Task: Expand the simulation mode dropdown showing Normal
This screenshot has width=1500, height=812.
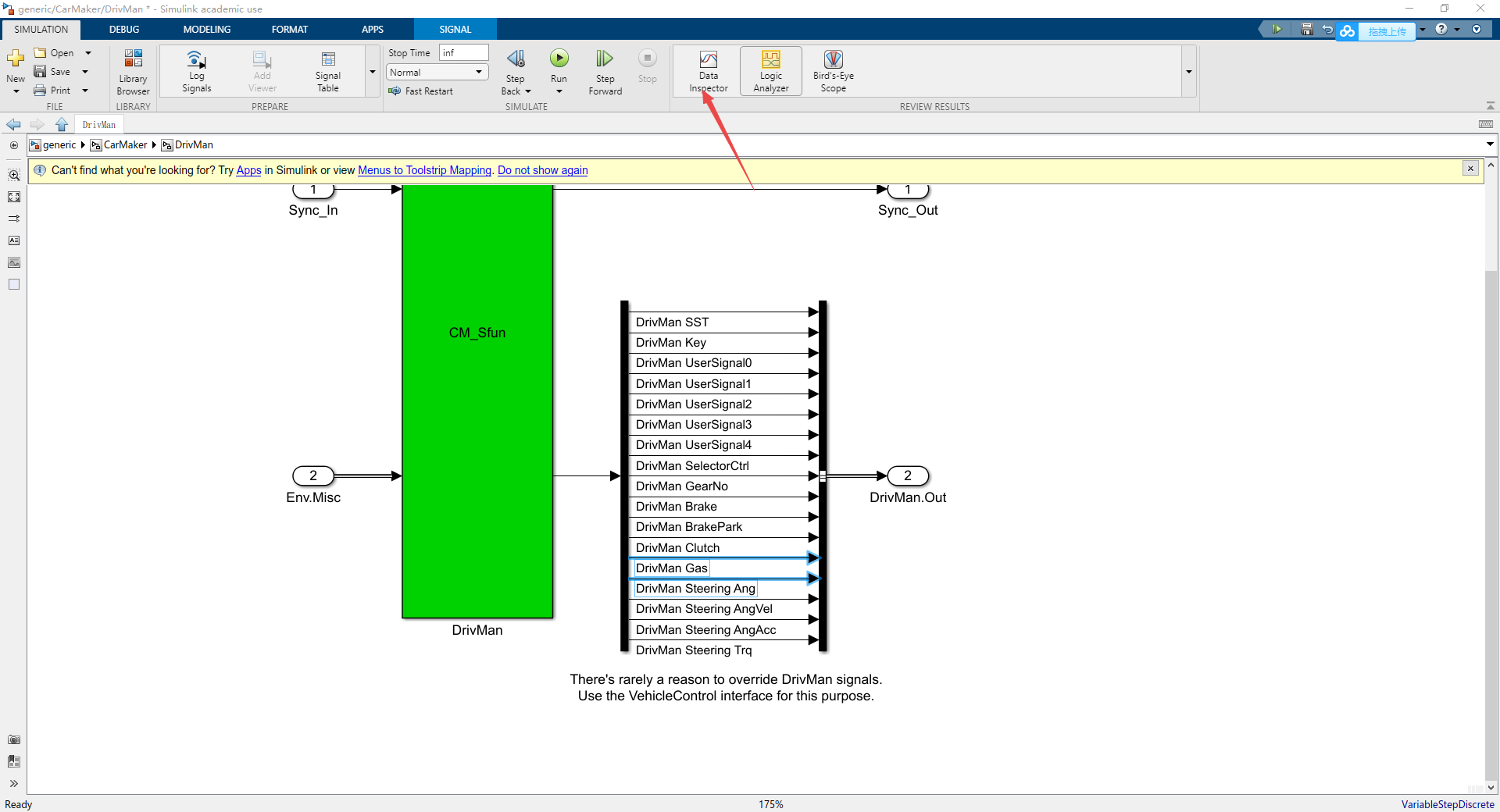Action: [x=478, y=72]
